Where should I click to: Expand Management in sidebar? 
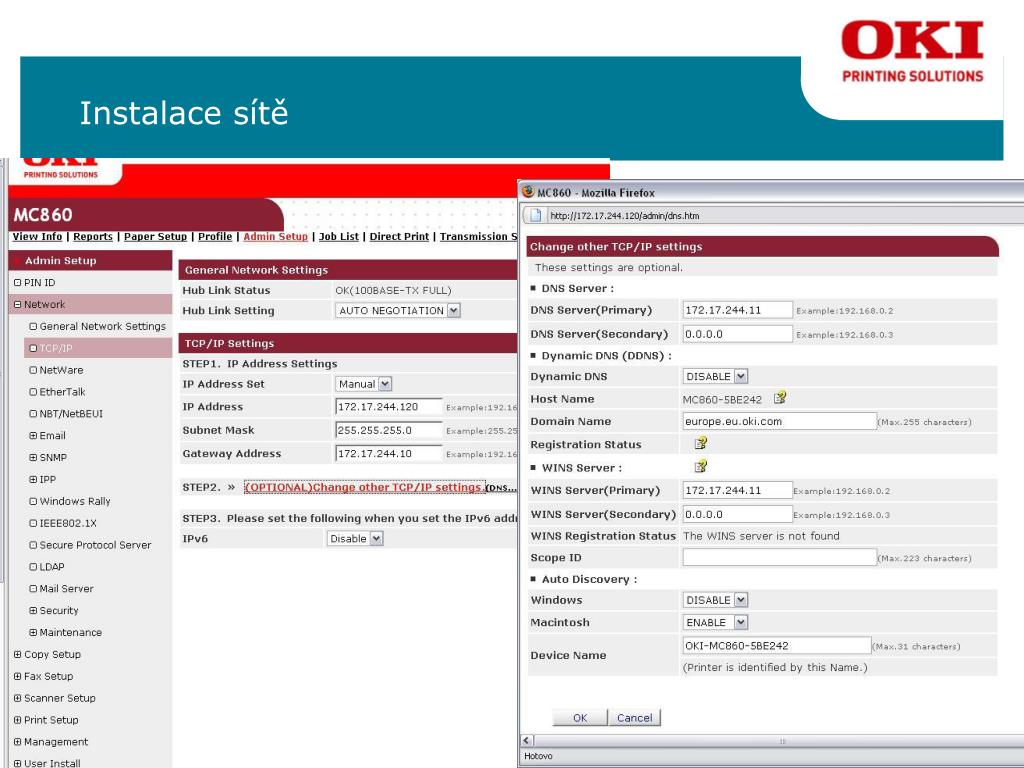click(x=18, y=742)
